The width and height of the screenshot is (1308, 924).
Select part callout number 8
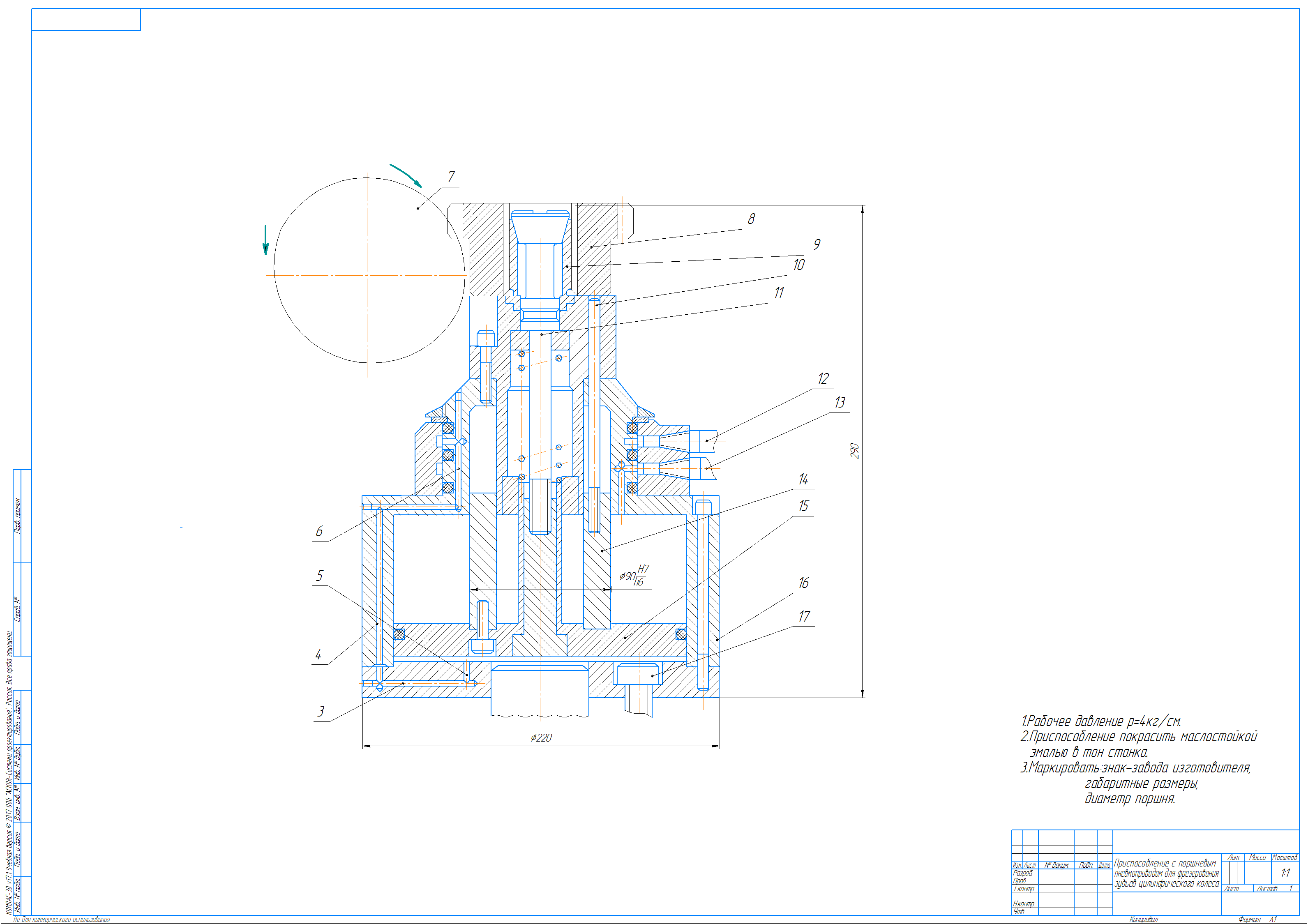pos(752,219)
